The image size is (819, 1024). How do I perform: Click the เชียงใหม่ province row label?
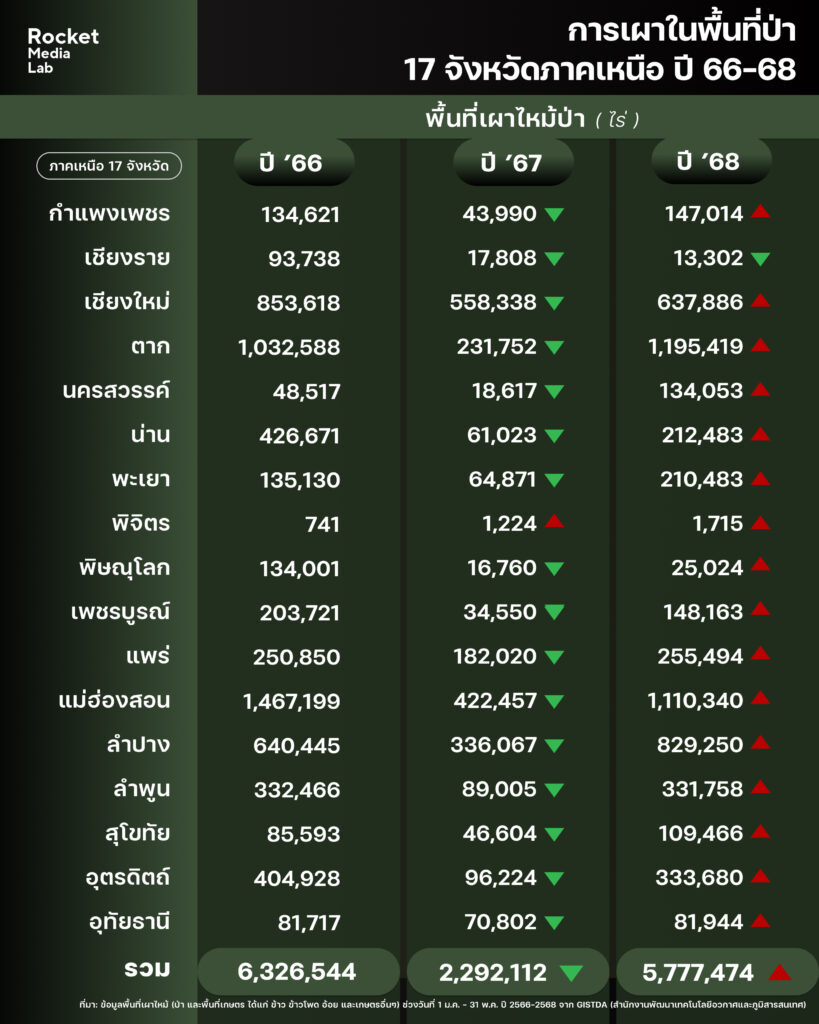pyautogui.click(x=127, y=302)
